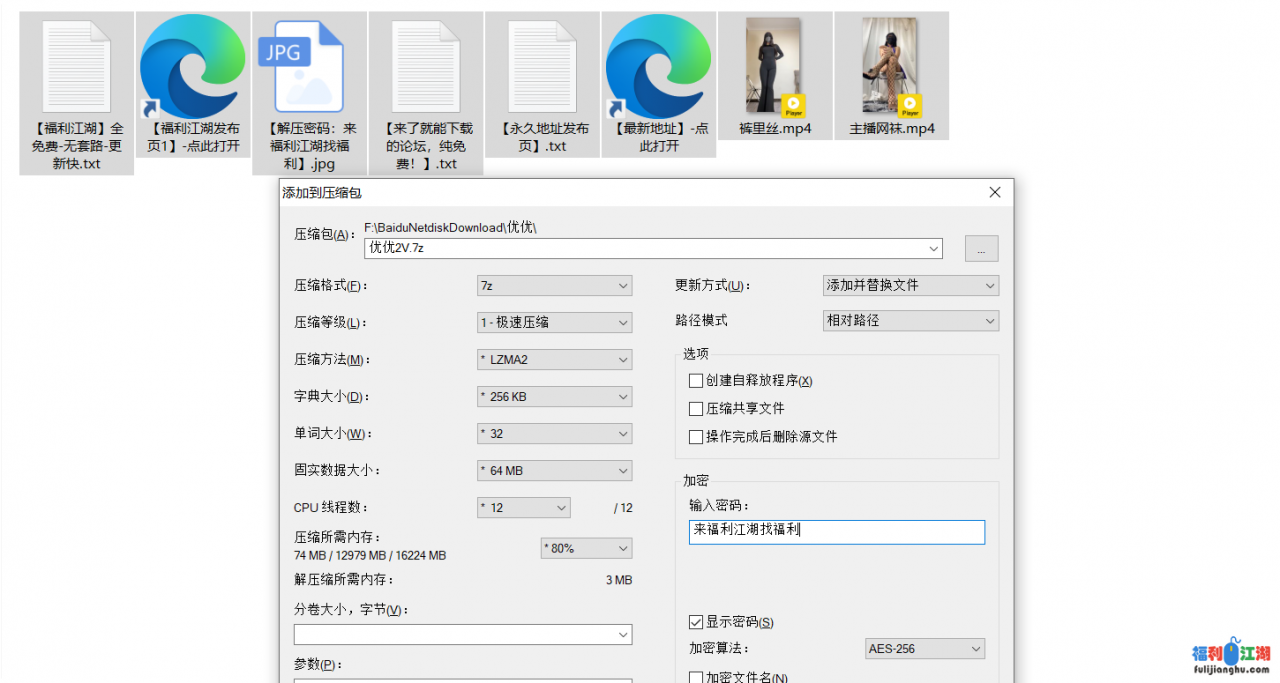Click the 【福利江湖发布页1】 Edge shortcut icon

[x=193, y=66]
